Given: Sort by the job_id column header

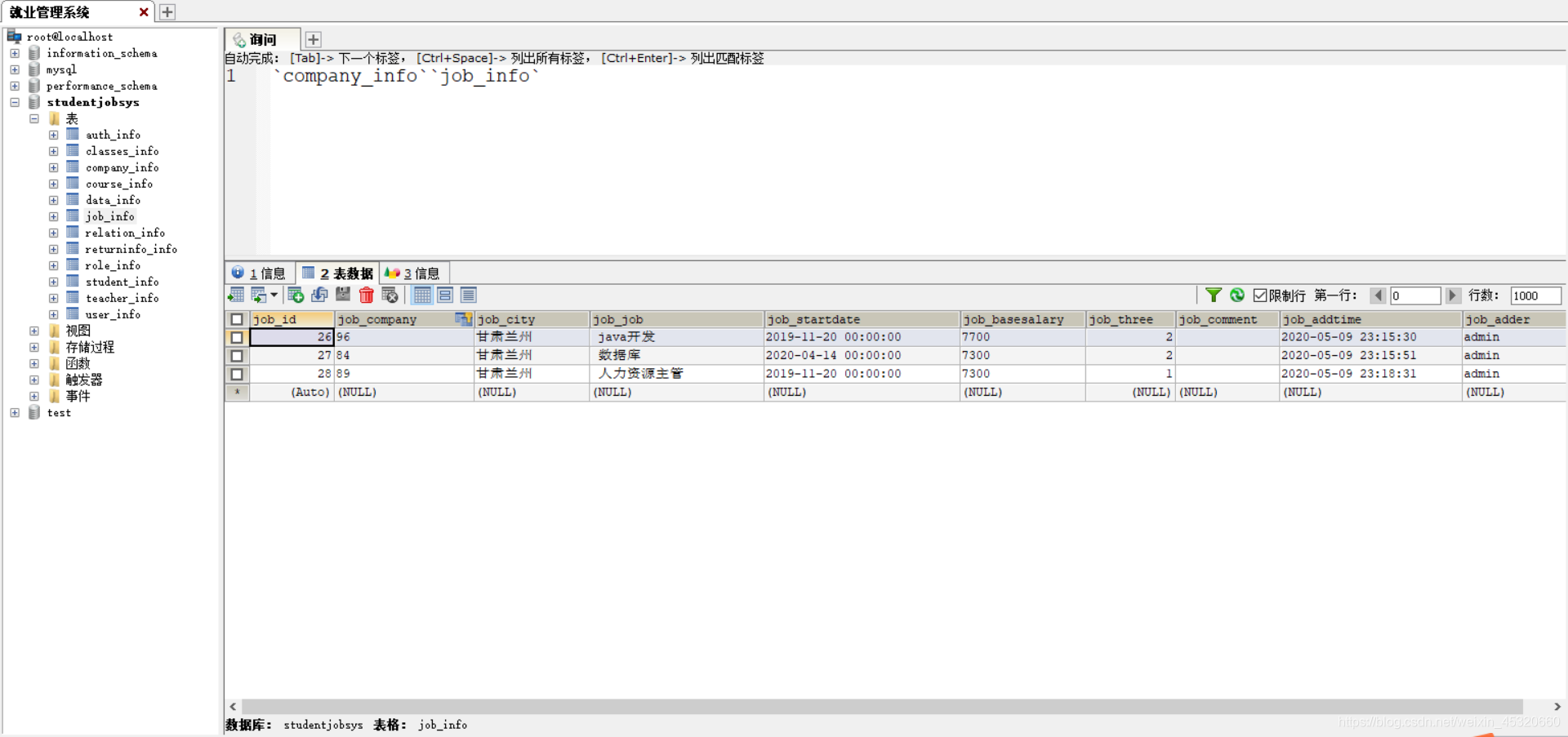Looking at the screenshot, I should (x=292, y=319).
